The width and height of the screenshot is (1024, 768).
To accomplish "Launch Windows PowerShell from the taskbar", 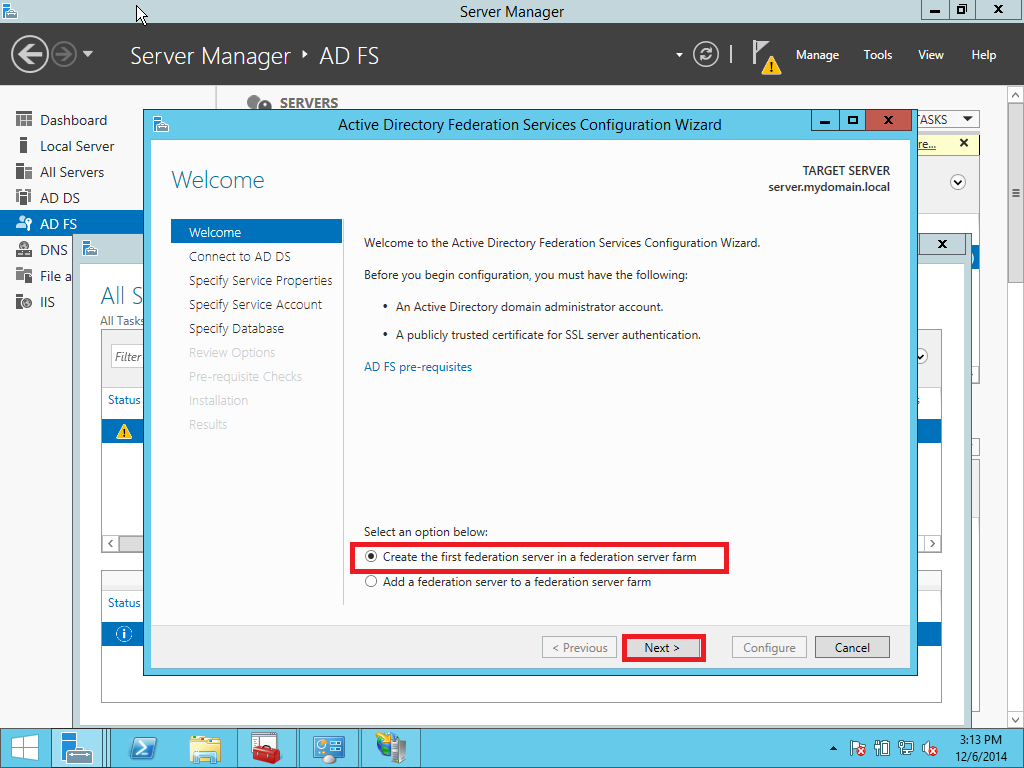I will (x=143, y=747).
